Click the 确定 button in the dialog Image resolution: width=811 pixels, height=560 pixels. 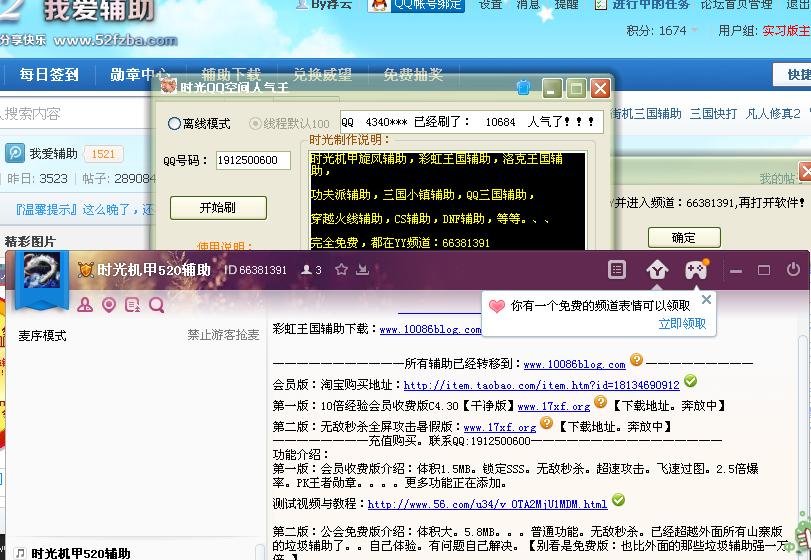click(x=684, y=237)
